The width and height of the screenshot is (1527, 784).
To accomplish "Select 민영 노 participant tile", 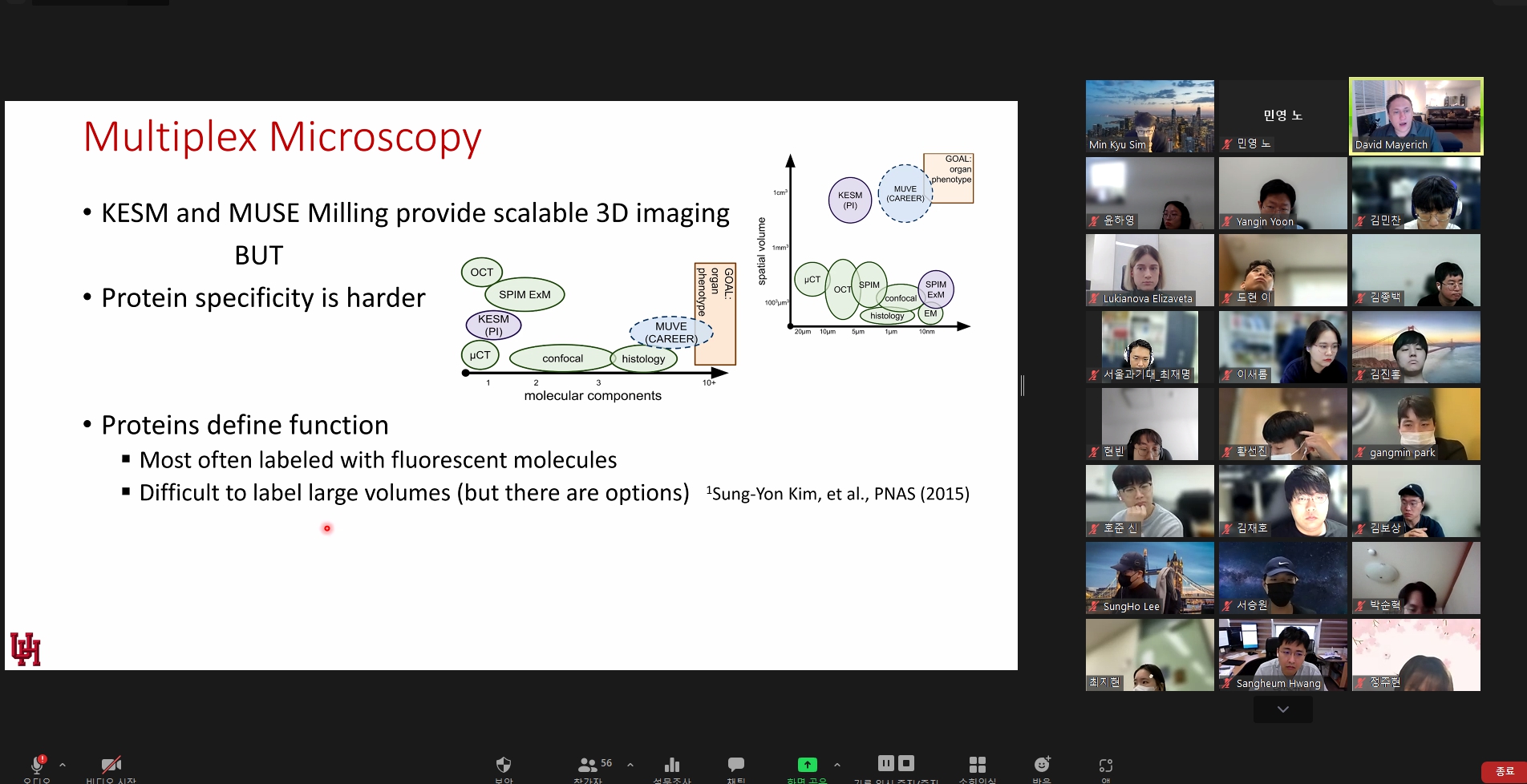I will pyautogui.click(x=1283, y=116).
